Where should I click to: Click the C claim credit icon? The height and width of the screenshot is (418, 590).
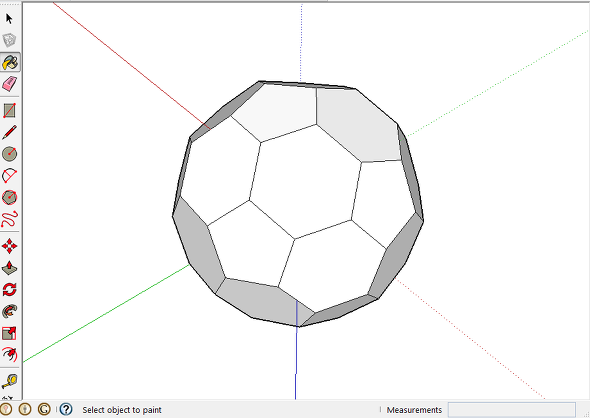click(x=44, y=409)
